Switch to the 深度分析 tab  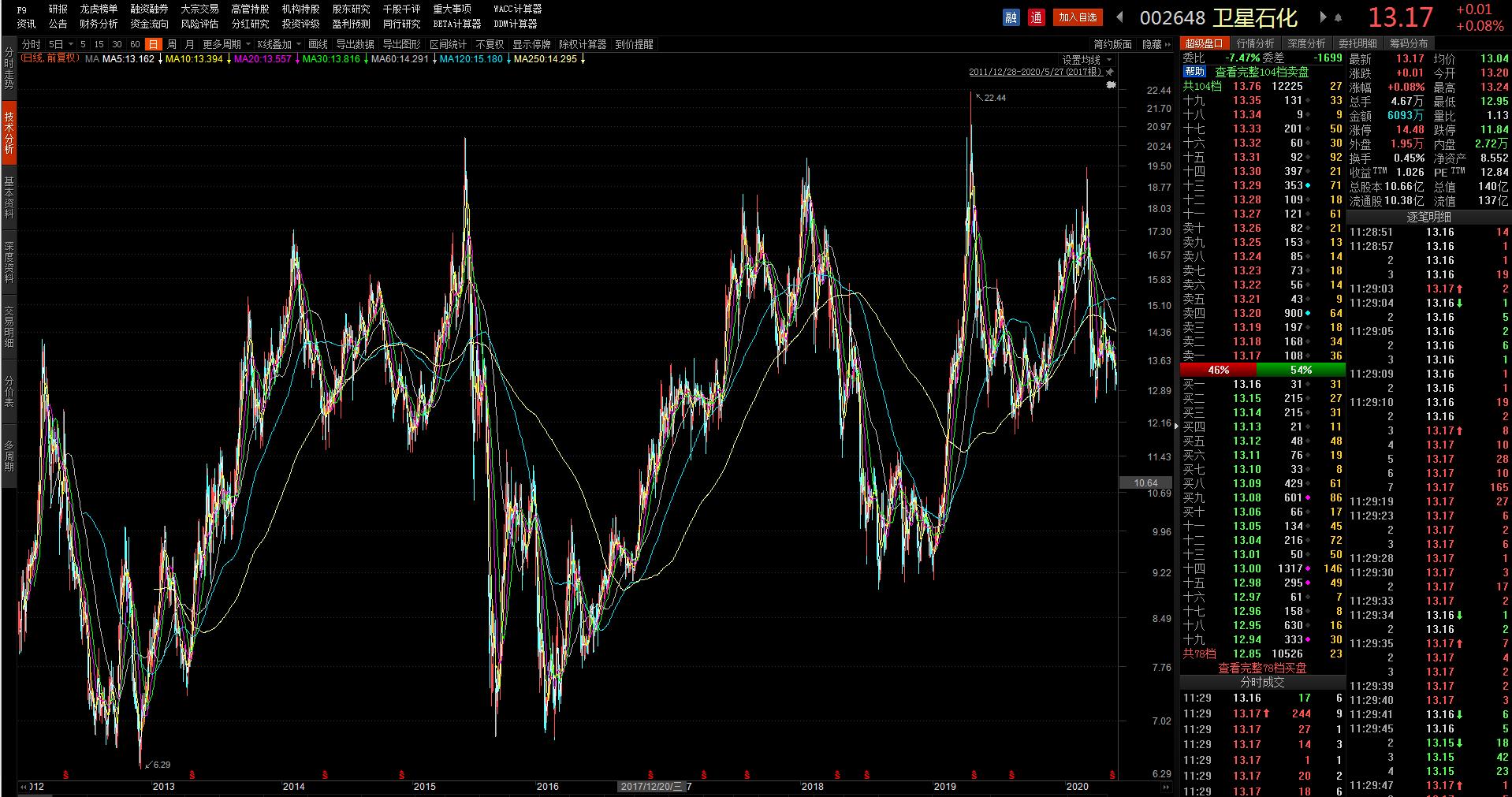coord(1306,43)
